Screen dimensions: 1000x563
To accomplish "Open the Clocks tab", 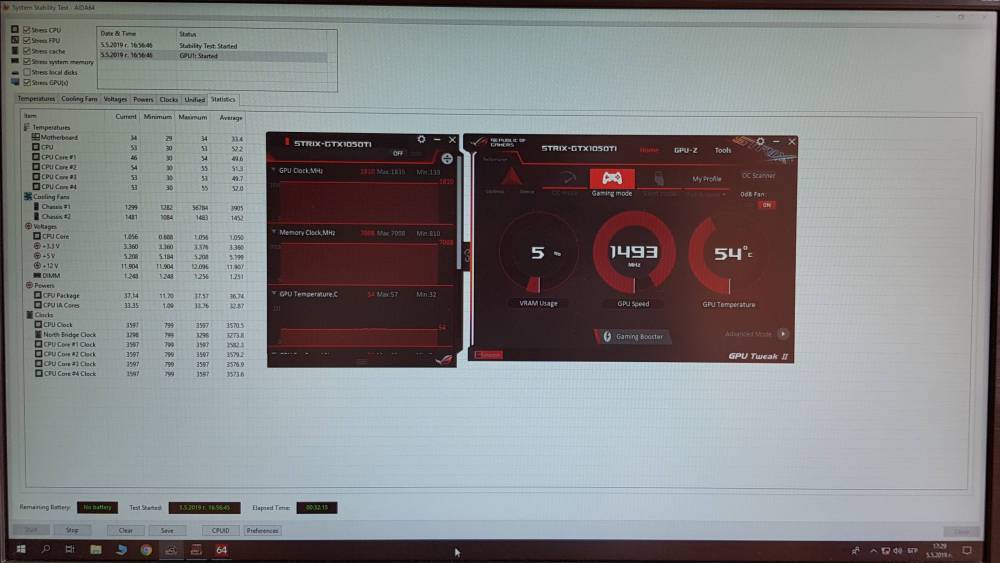I will pyautogui.click(x=168, y=99).
